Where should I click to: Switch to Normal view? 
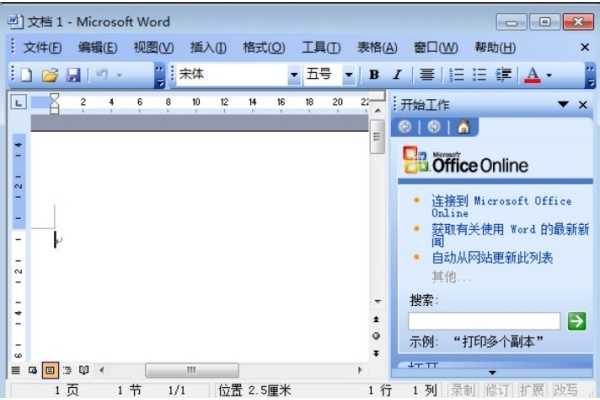click(16, 370)
